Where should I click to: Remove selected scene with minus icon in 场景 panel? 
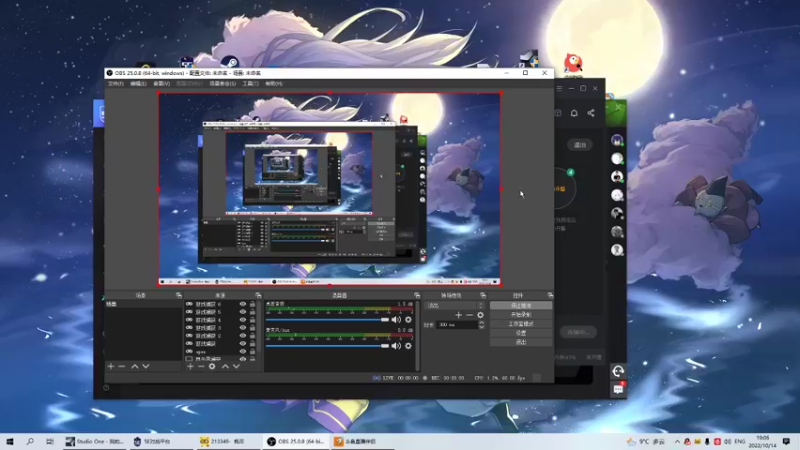pyautogui.click(x=121, y=366)
